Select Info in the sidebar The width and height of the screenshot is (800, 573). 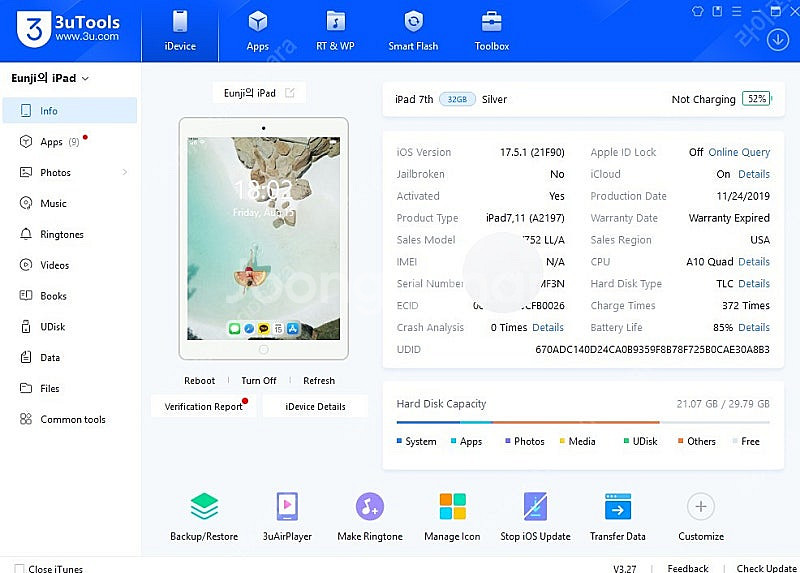pyautogui.click(x=70, y=110)
